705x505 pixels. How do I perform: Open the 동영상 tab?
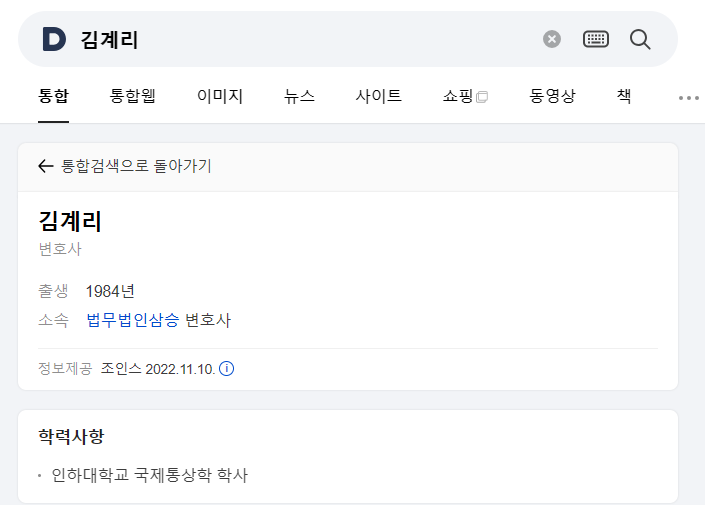tap(552, 96)
